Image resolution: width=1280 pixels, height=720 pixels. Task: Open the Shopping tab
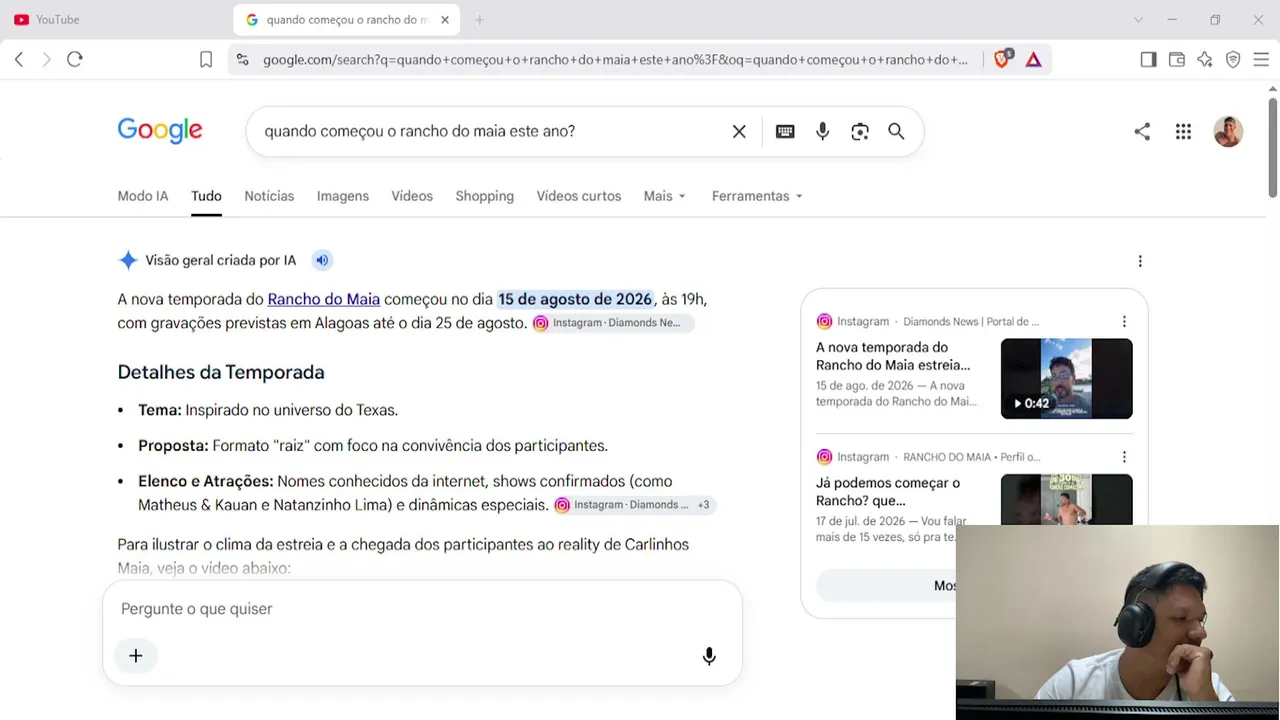[485, 196]
